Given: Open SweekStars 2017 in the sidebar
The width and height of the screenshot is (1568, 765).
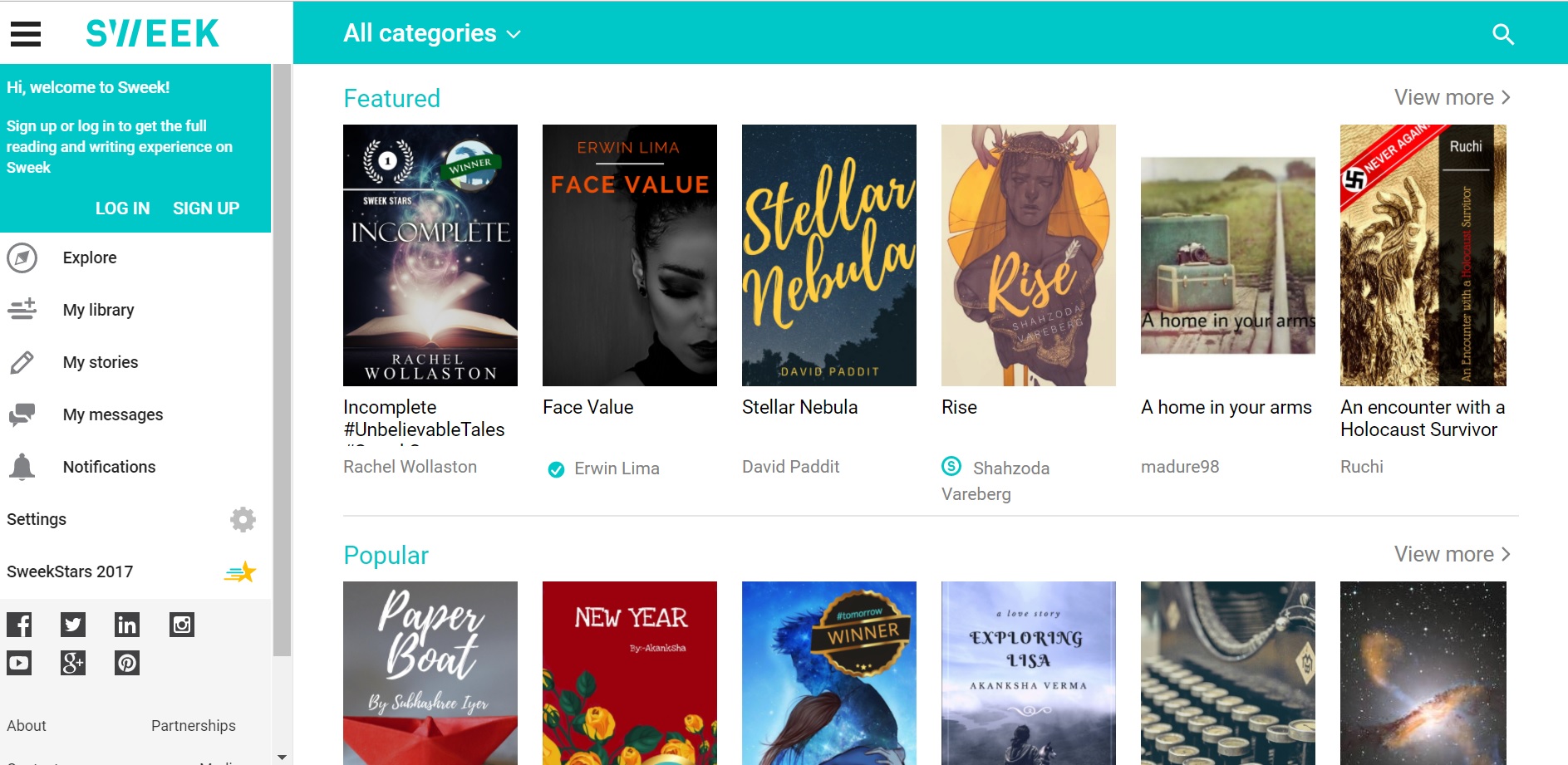Looking at the screenshot, I should pyautogui.click(x=70, y=571).
